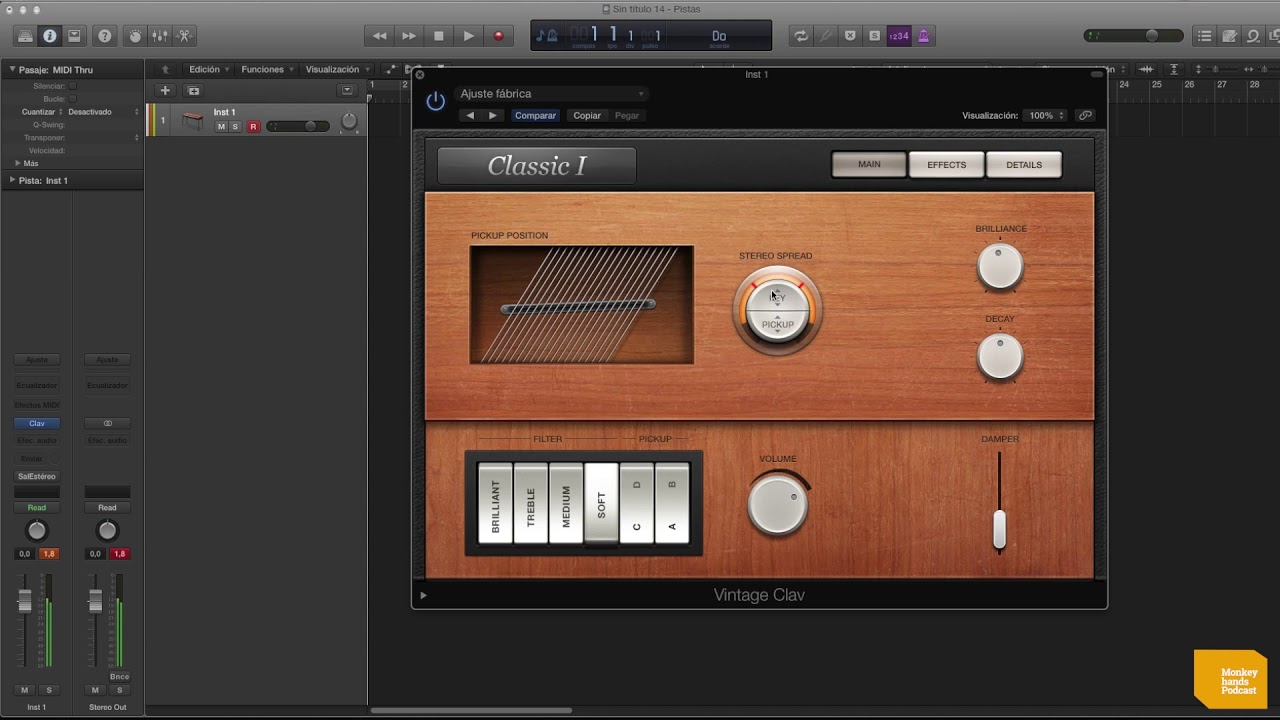Image resolution: width=1280 pixels, height=720 pixels.
Task: Click the Copiar button
Action: click(587, 115)
